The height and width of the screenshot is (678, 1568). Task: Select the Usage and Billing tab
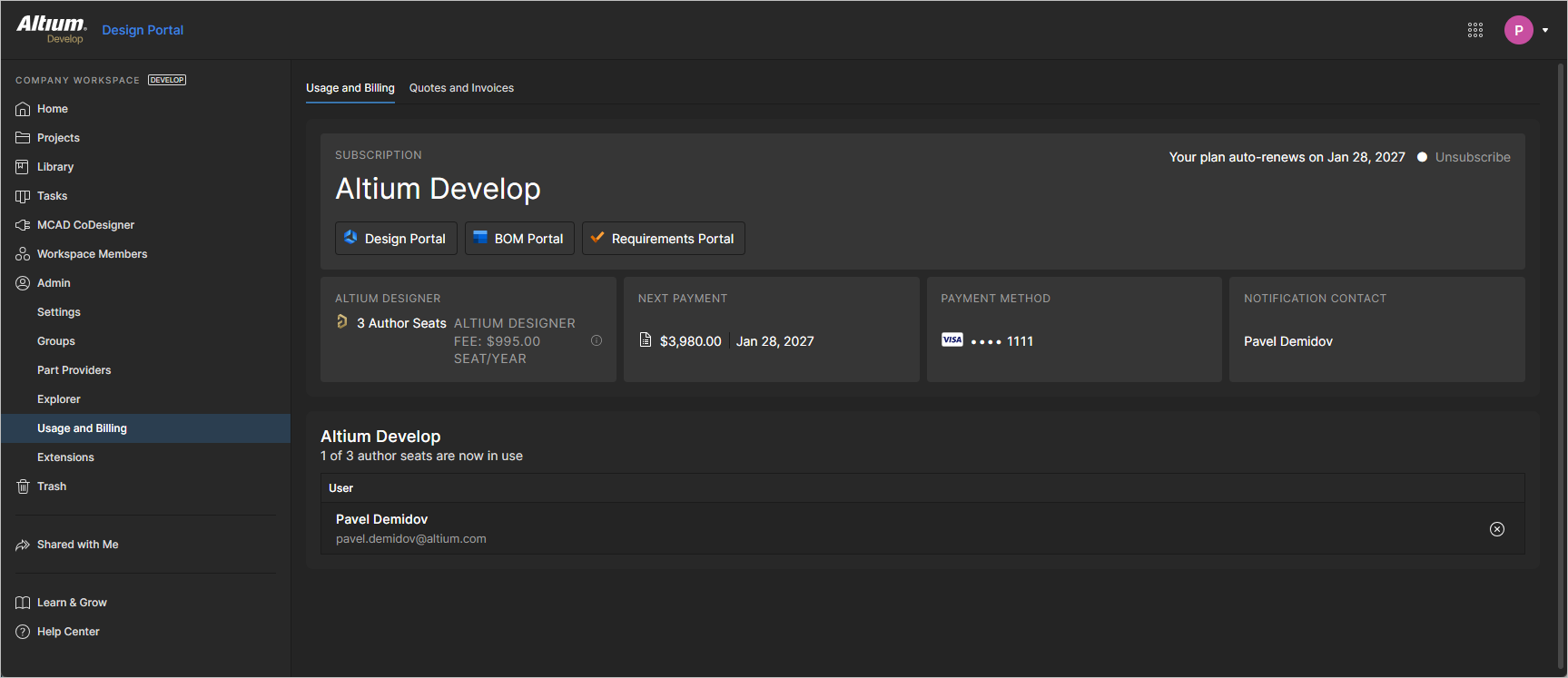tap(350, 88)
